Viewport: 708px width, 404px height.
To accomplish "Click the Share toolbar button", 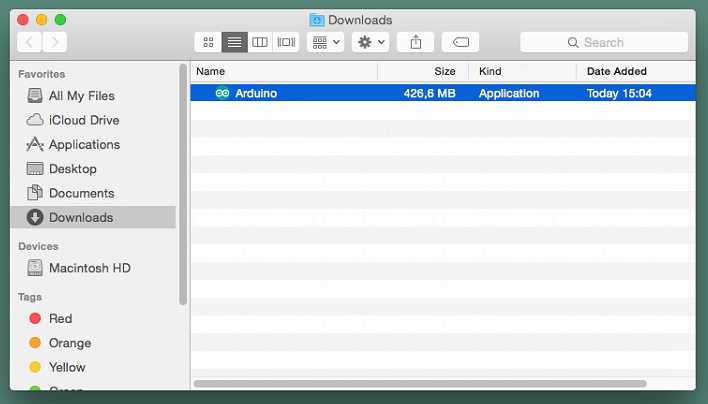I will point(416,42).
